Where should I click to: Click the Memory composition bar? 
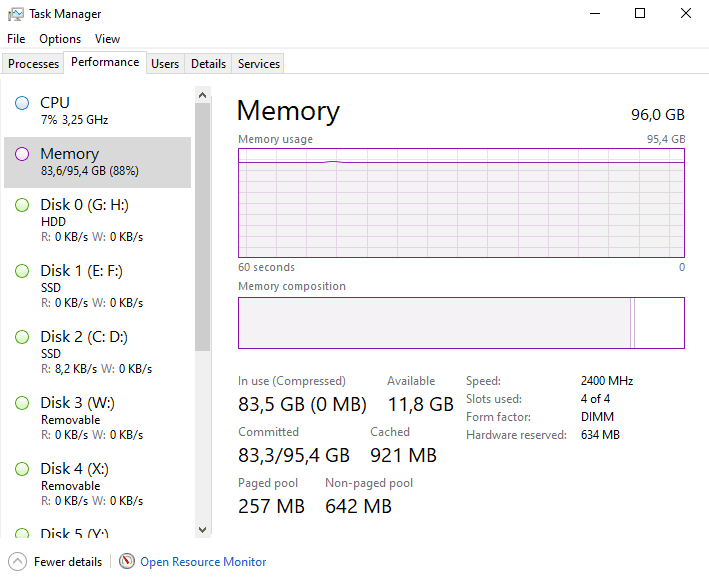pyautogui.click(x=461, y=323)
